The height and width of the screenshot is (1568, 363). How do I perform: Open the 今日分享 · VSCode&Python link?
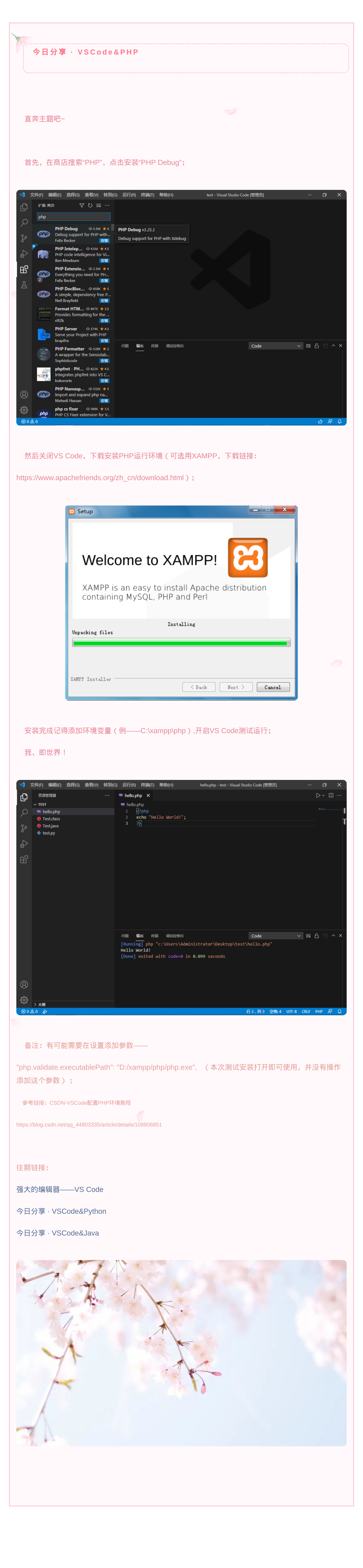tap(61, 1211)
